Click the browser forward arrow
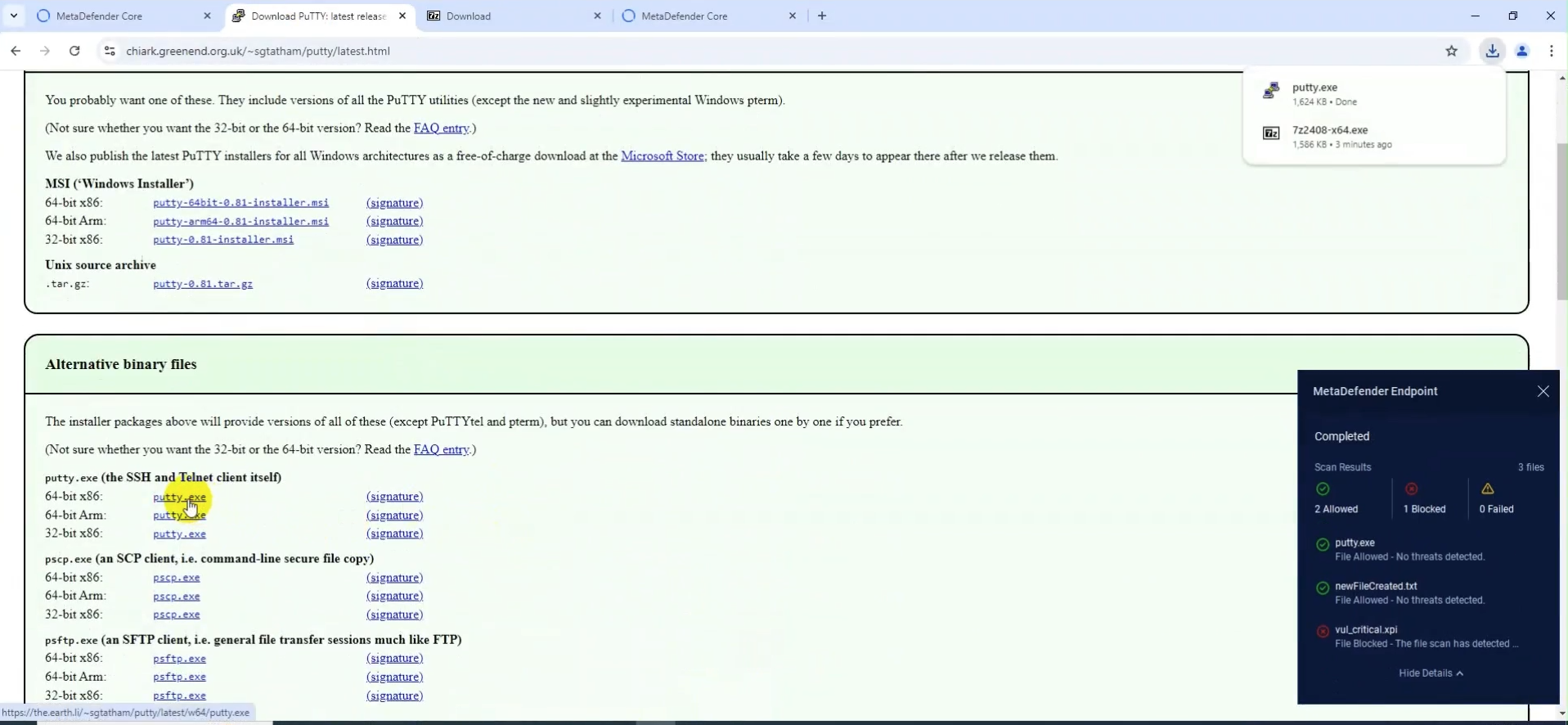 point(45,51)
